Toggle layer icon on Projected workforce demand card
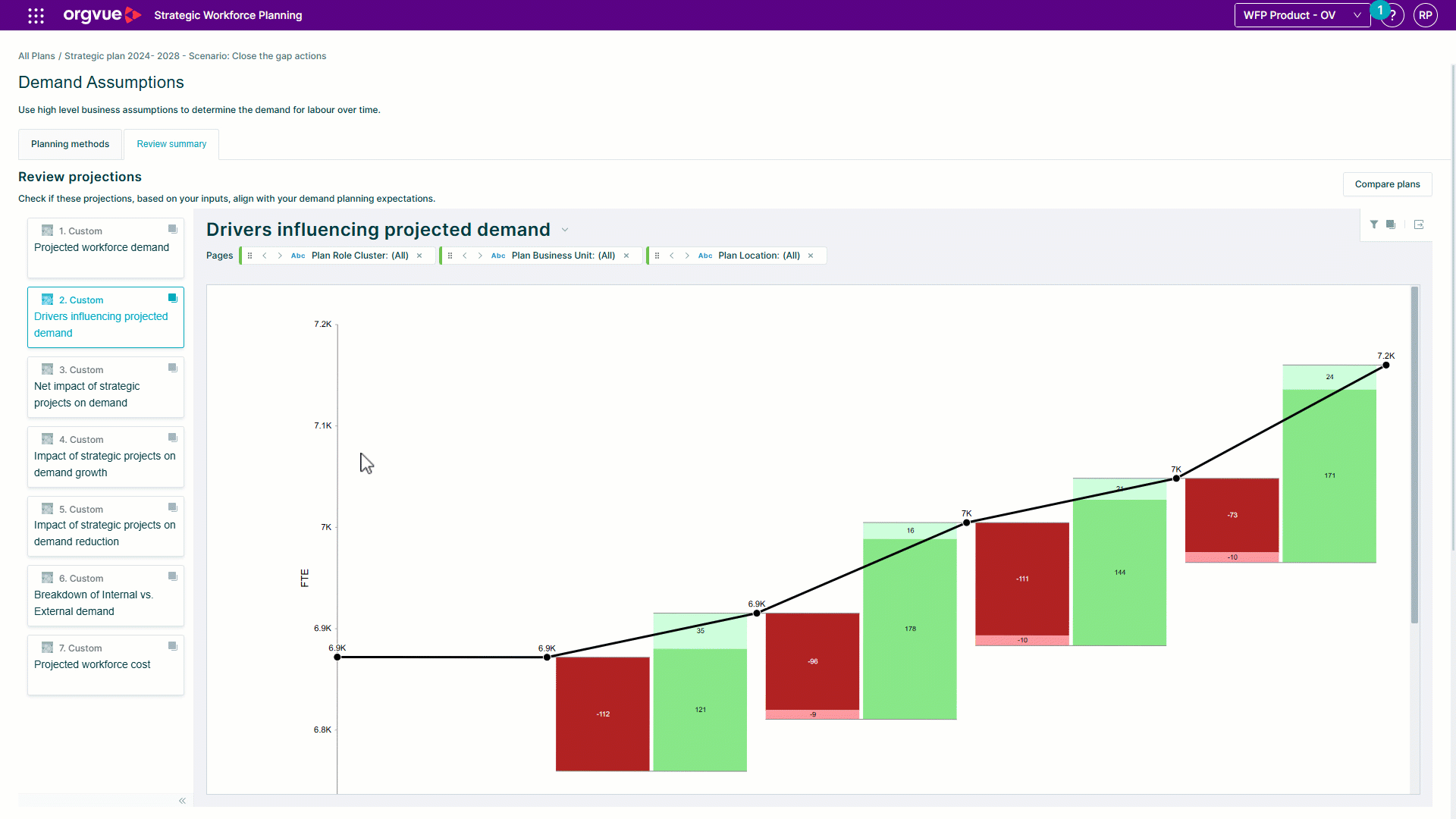This screenshot has height=819, width=1456. click(173, 229)
